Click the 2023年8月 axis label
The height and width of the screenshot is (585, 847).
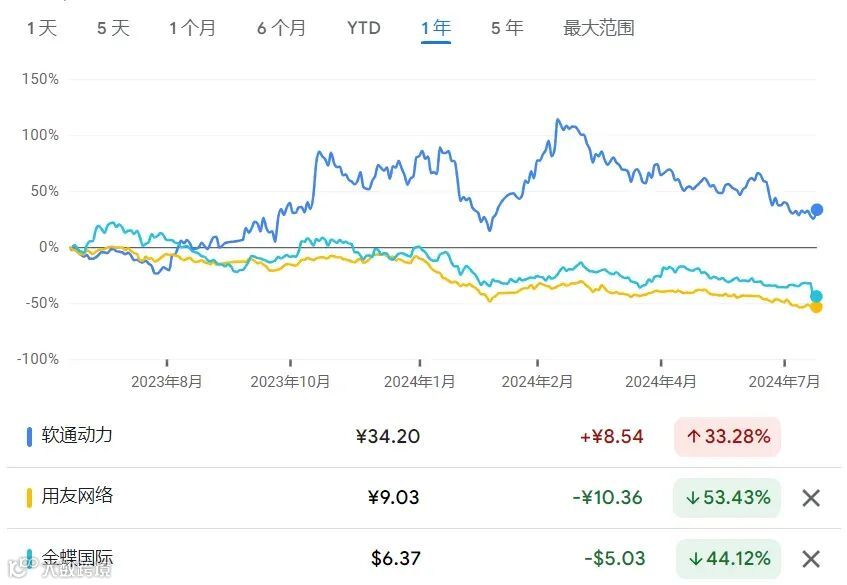pyautogui.click(x=166, y=382)
